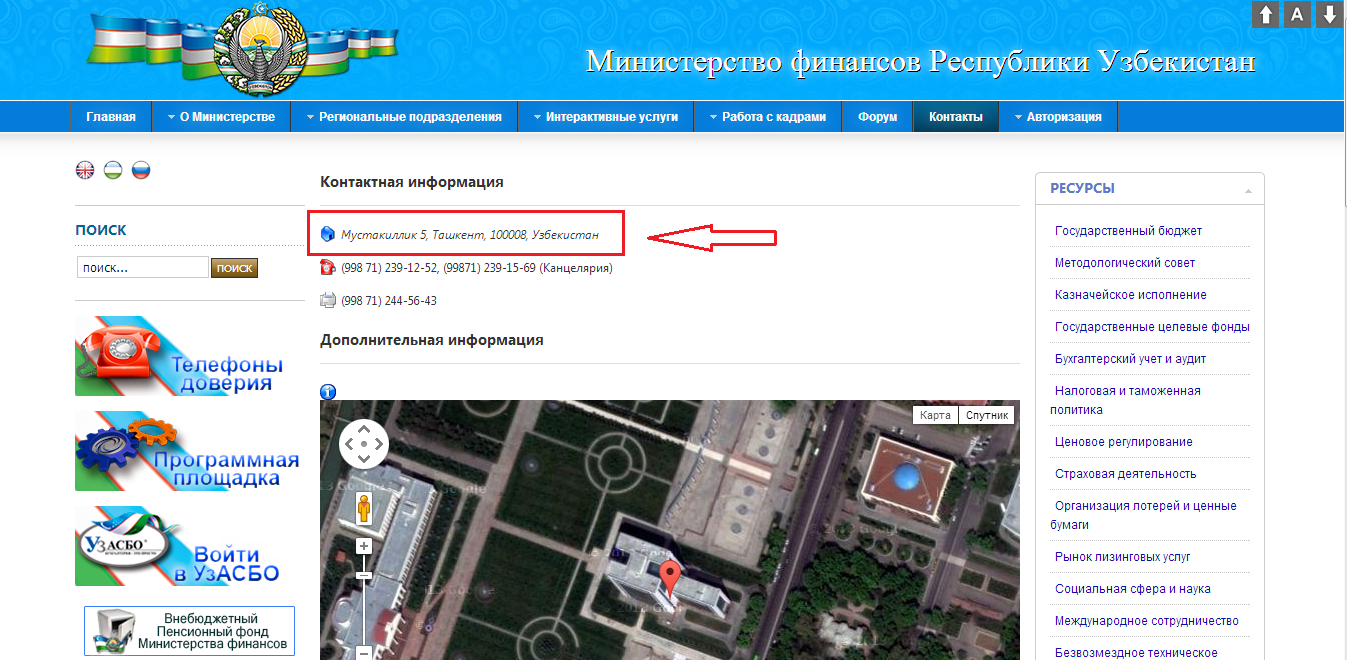Switch map to Спутник satellite view
The width and height of the screenshot is (1347, 660).
pyautogui.click(x=986, y=415)
